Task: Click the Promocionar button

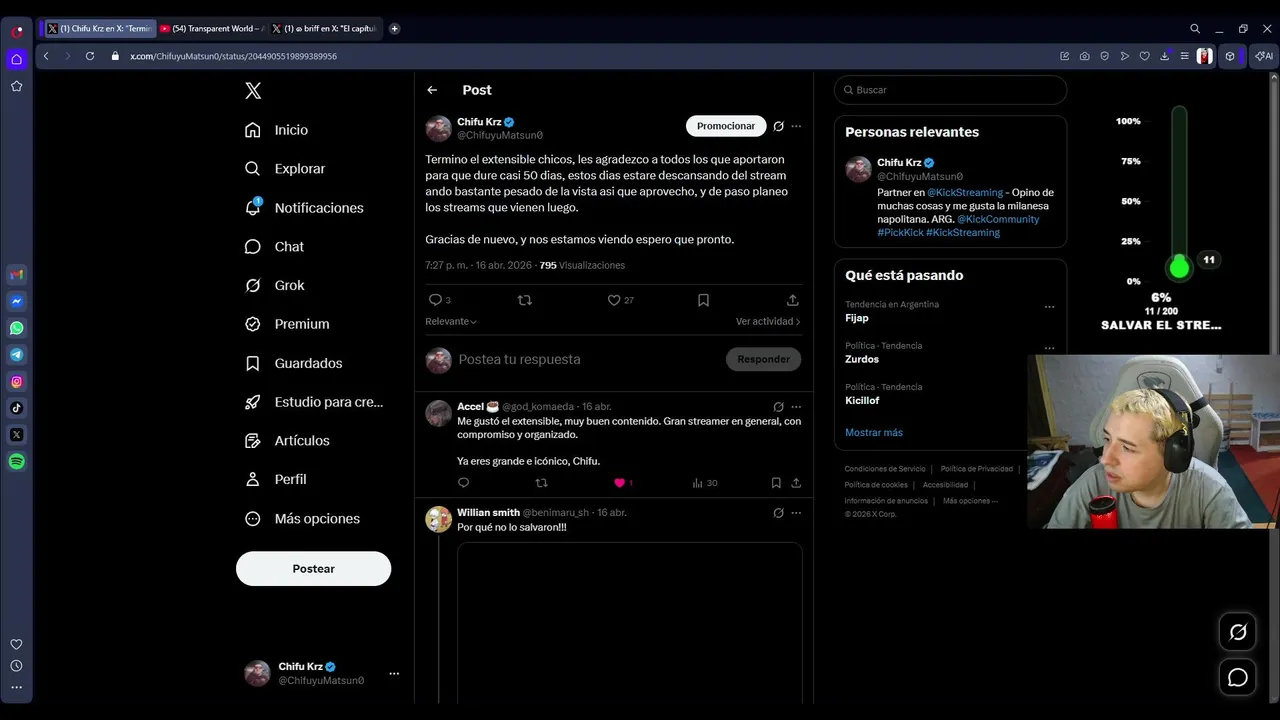Action: [x=726, y=126]
